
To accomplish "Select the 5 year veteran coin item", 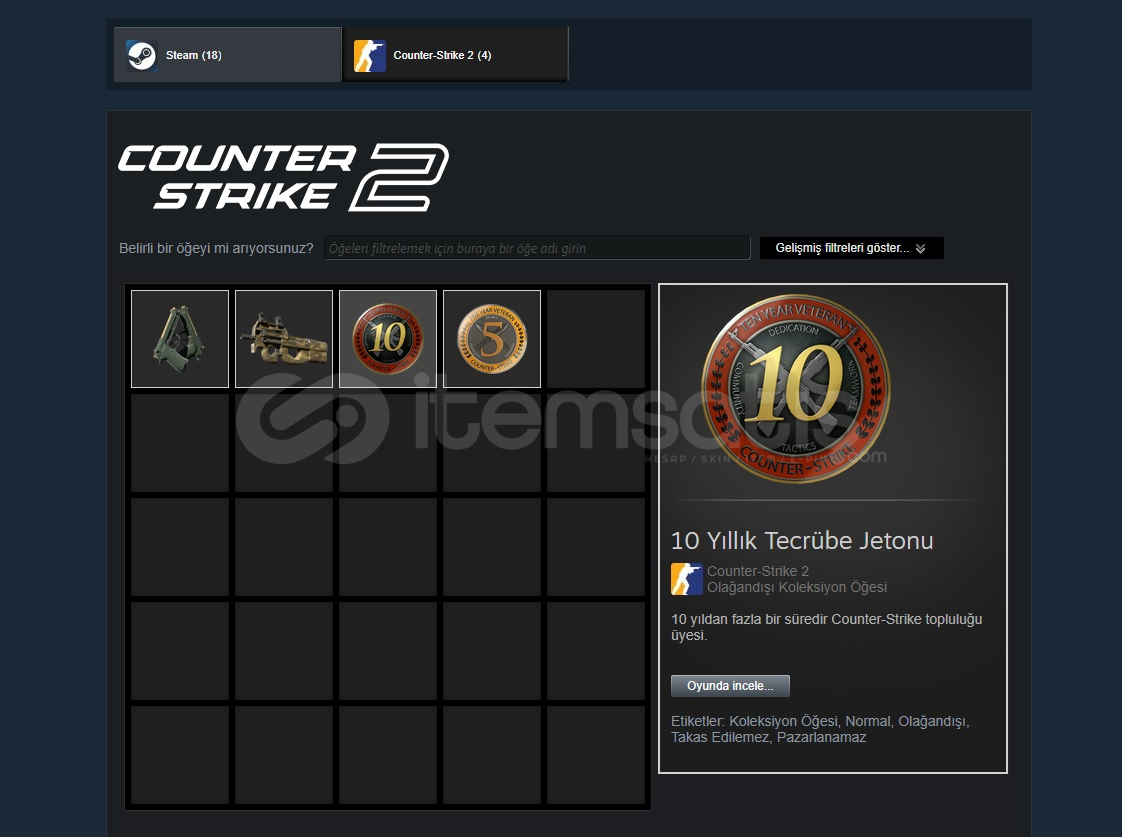I will point(492,339).
